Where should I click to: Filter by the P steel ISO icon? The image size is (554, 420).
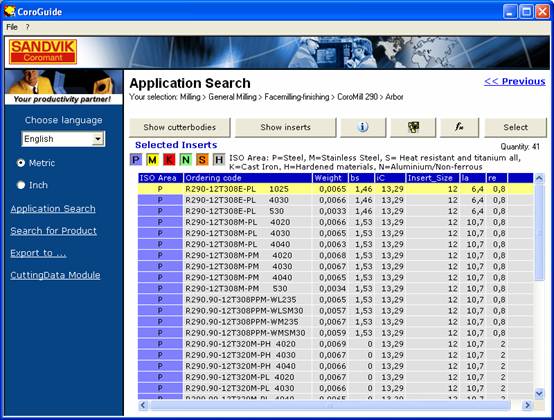136,160
